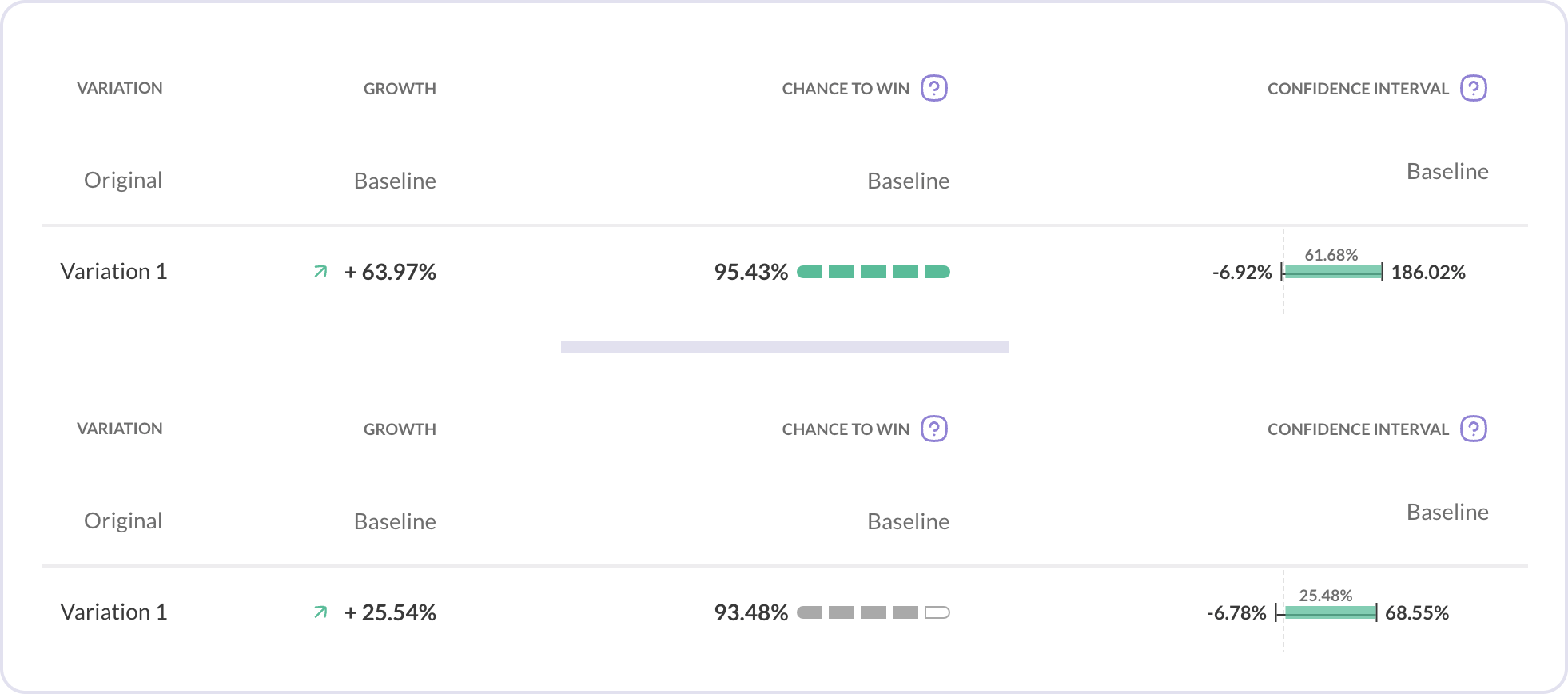Viewport: 1568px width, 694px height.
Task: Click the 186.02% upper confidence bound
Action: pos(1428,273)
